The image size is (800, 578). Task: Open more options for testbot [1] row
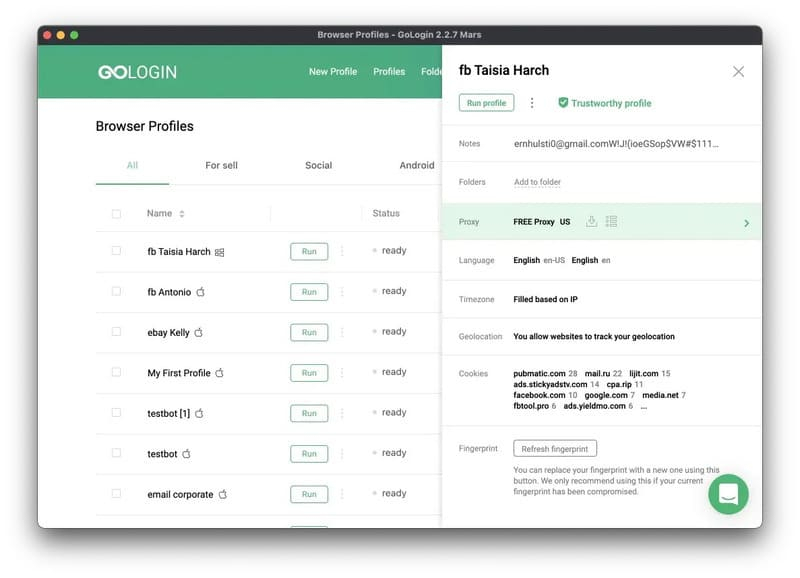tap(342, 413)
